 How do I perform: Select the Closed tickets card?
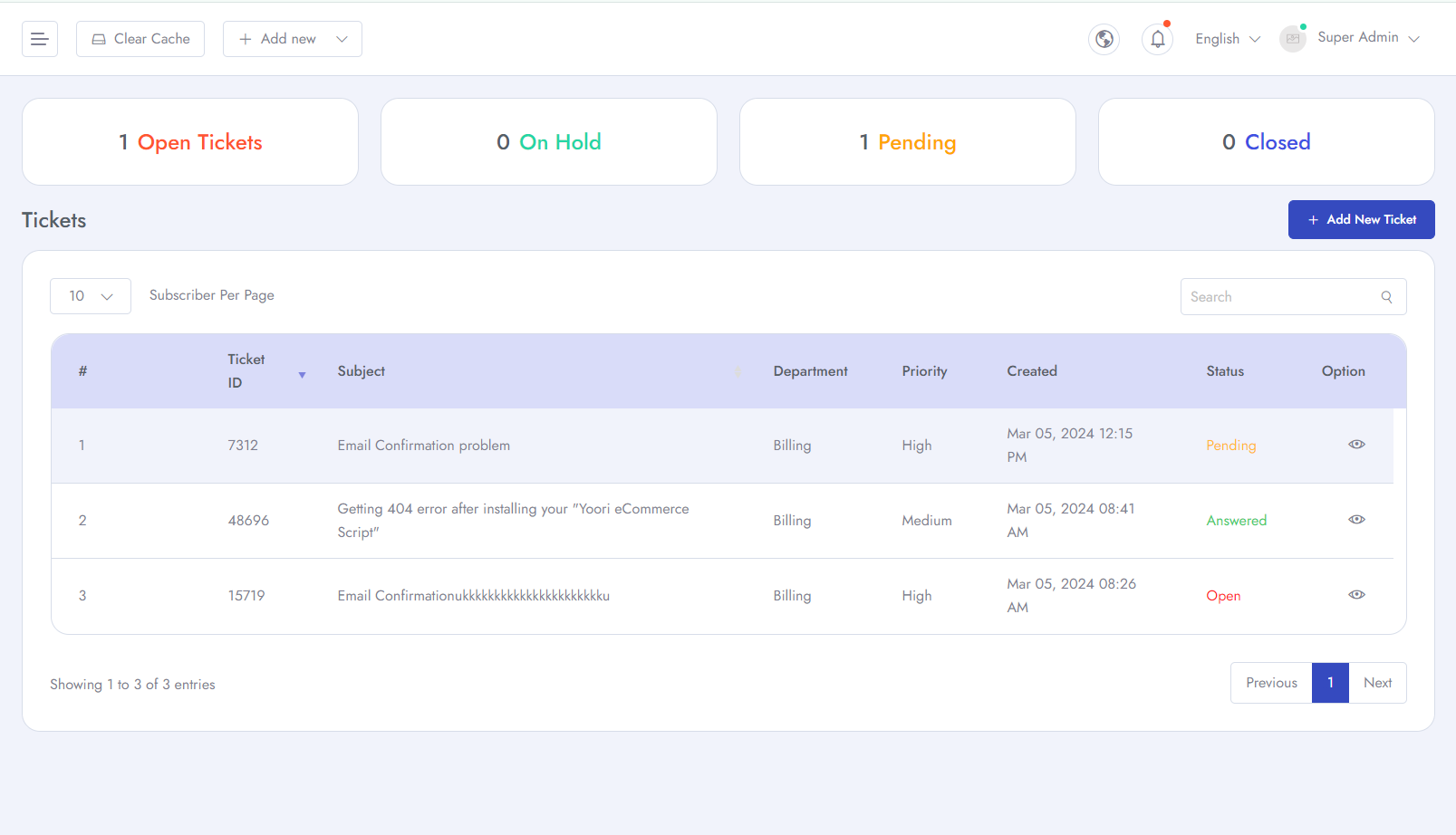tap(1267, 142)
